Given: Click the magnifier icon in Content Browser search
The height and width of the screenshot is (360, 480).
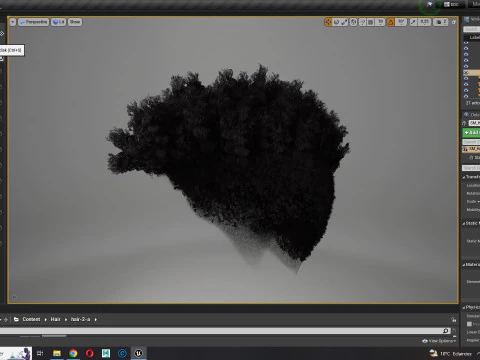Looking at the screenshot, I should [446, 331].
